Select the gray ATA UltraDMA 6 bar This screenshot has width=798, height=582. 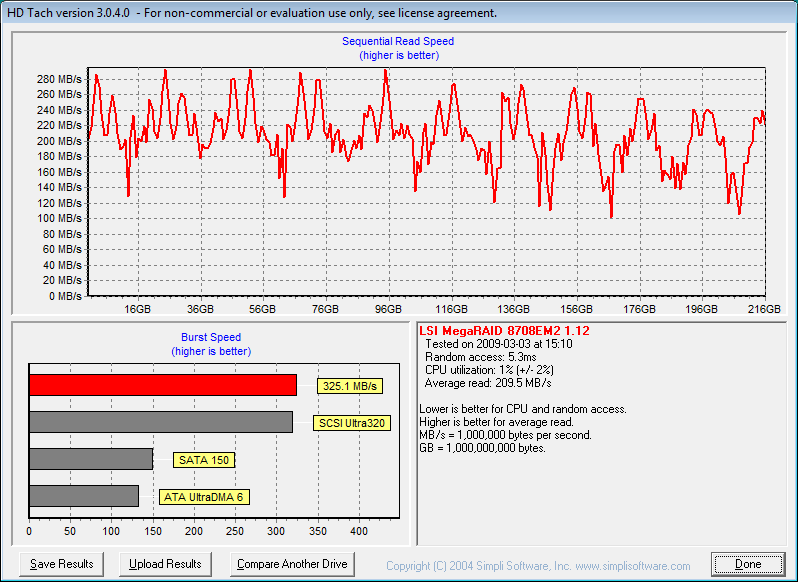84,496
